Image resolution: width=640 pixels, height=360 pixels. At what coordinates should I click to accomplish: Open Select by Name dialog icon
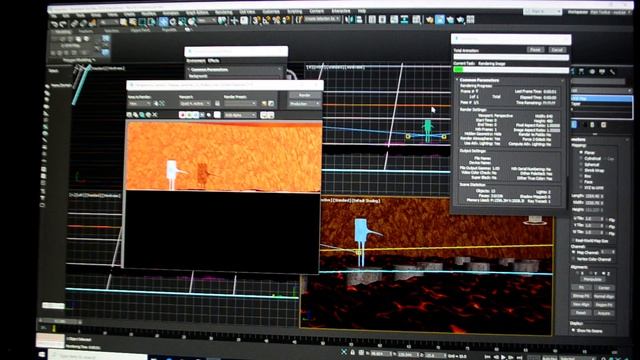click(x=133, y=22)
